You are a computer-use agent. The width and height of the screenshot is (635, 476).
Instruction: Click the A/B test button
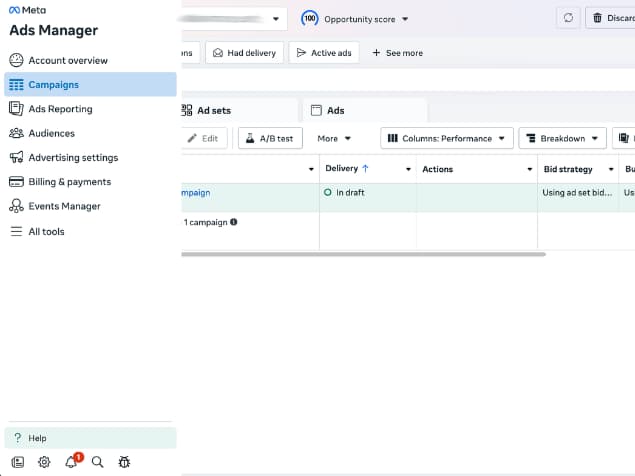tap(270, 138)
